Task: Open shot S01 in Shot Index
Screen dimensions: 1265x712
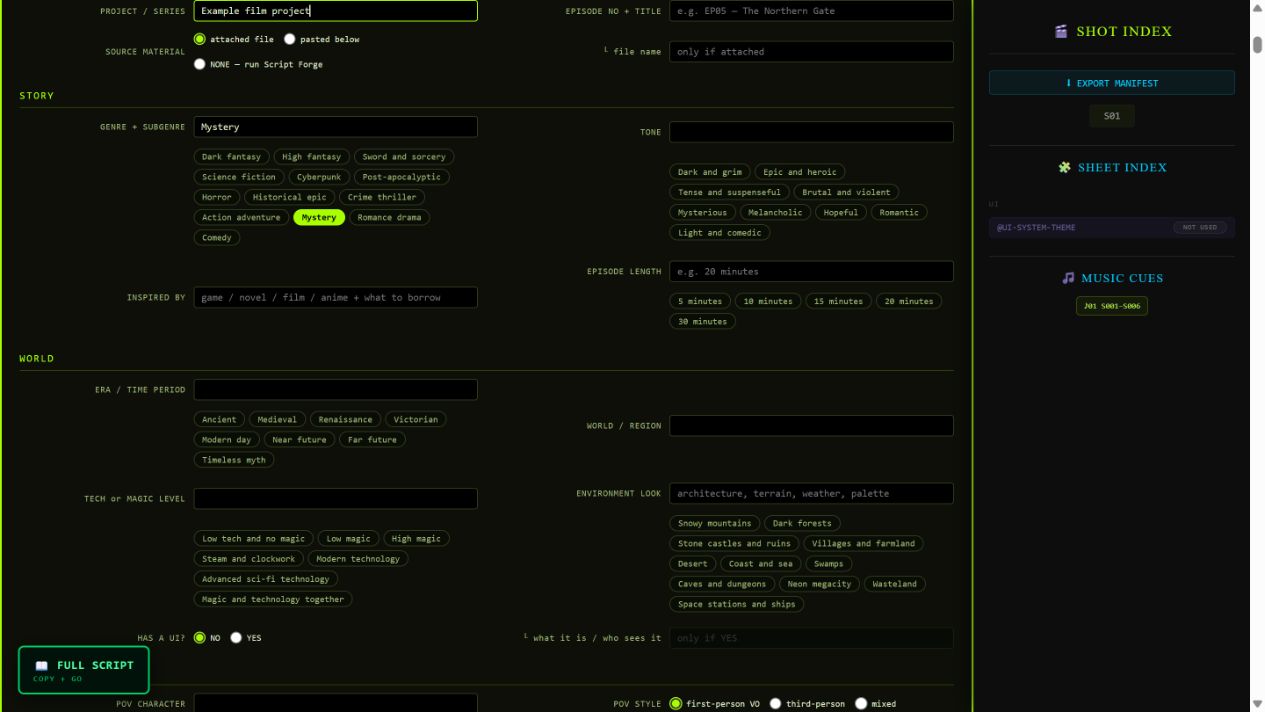Action: tap(1111, 116)
